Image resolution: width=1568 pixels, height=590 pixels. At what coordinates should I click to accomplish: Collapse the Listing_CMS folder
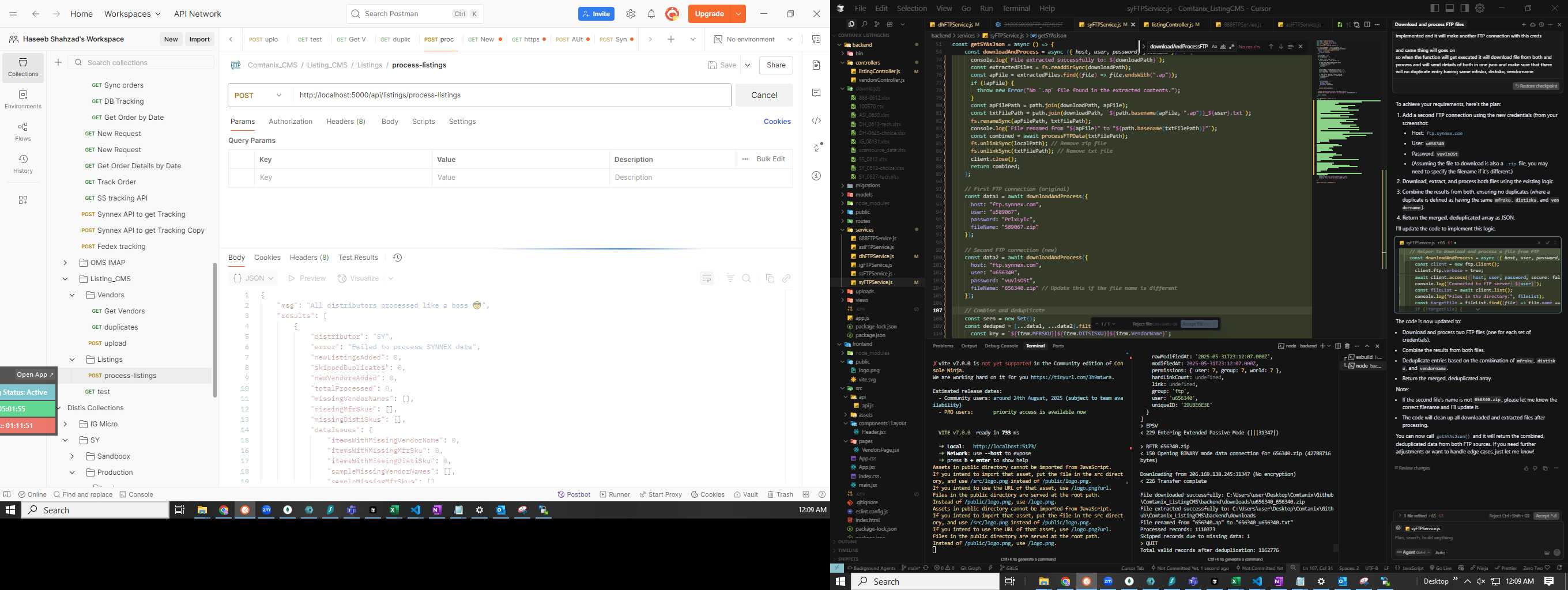65,278
